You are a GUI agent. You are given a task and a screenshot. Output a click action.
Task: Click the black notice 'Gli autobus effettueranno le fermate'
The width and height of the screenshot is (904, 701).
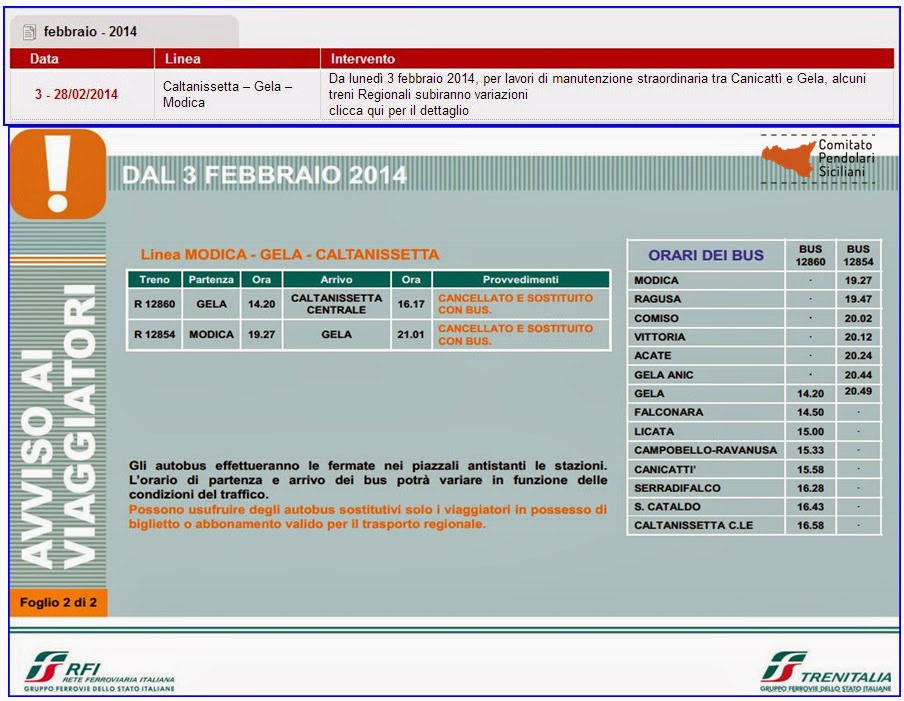[x=368, y=480]
